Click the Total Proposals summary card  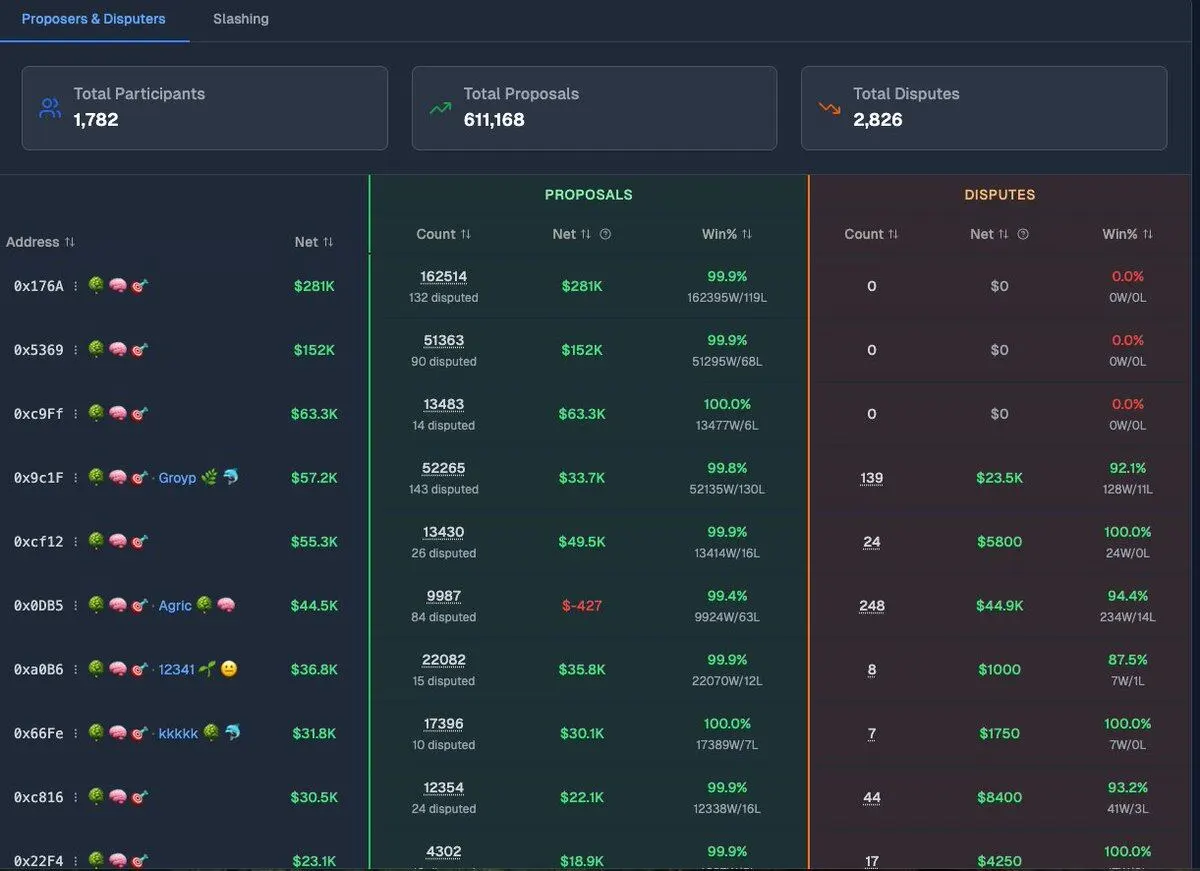click(x=594, y=108)
